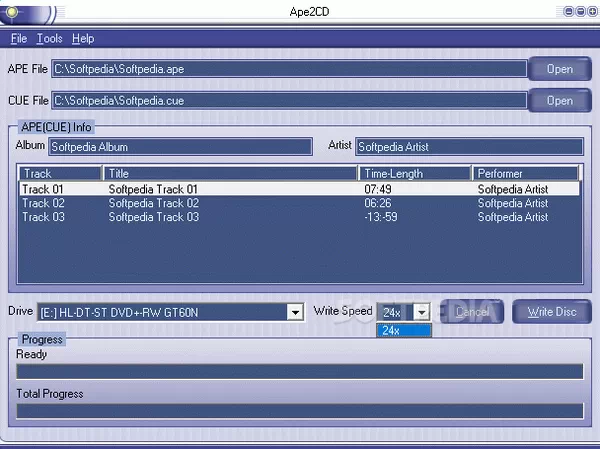Image resolution: width=600 pixels, height=449 pixels.
Task: Click Open button for CUE File
Action: click(559, 101)
